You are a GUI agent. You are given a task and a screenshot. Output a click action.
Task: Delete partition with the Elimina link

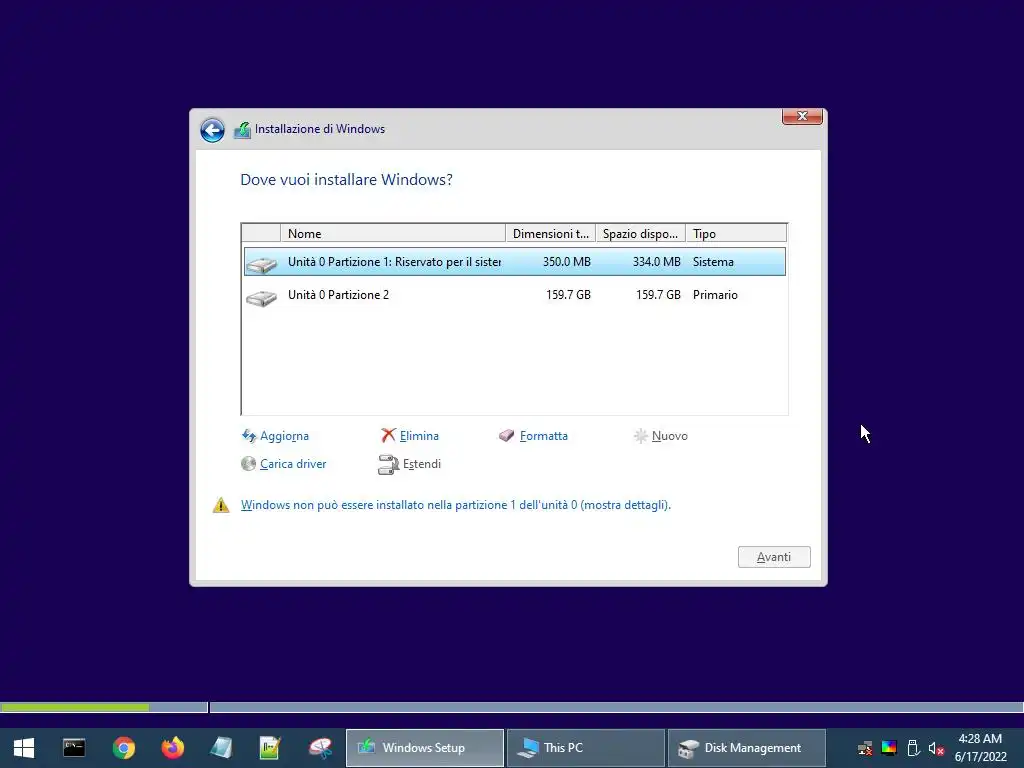[419, 436]
